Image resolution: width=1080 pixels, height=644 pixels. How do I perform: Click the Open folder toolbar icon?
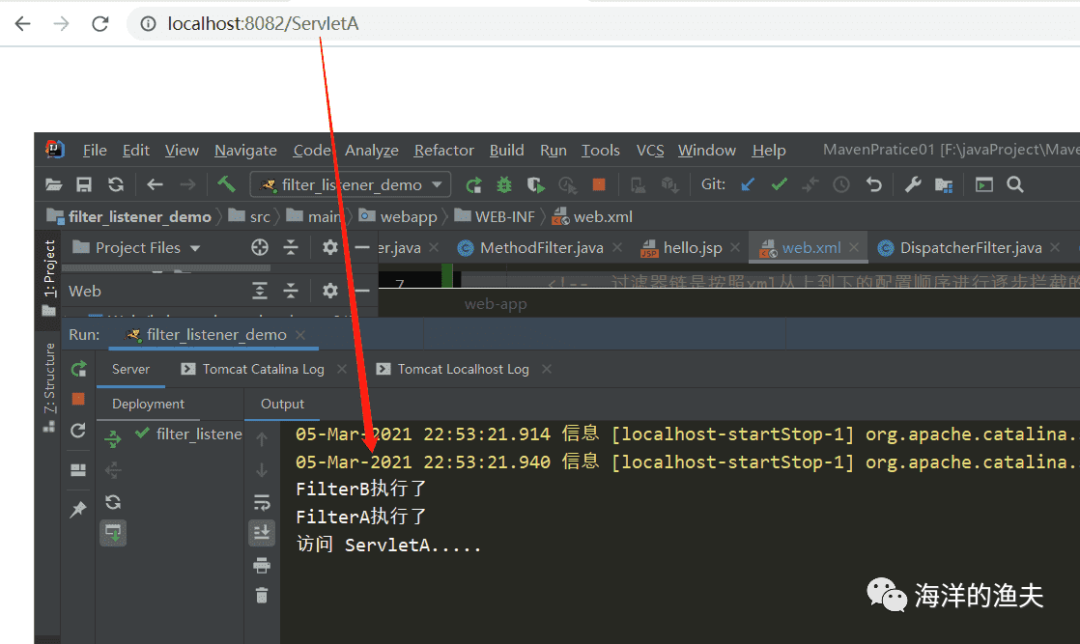[x=53, y=185]
